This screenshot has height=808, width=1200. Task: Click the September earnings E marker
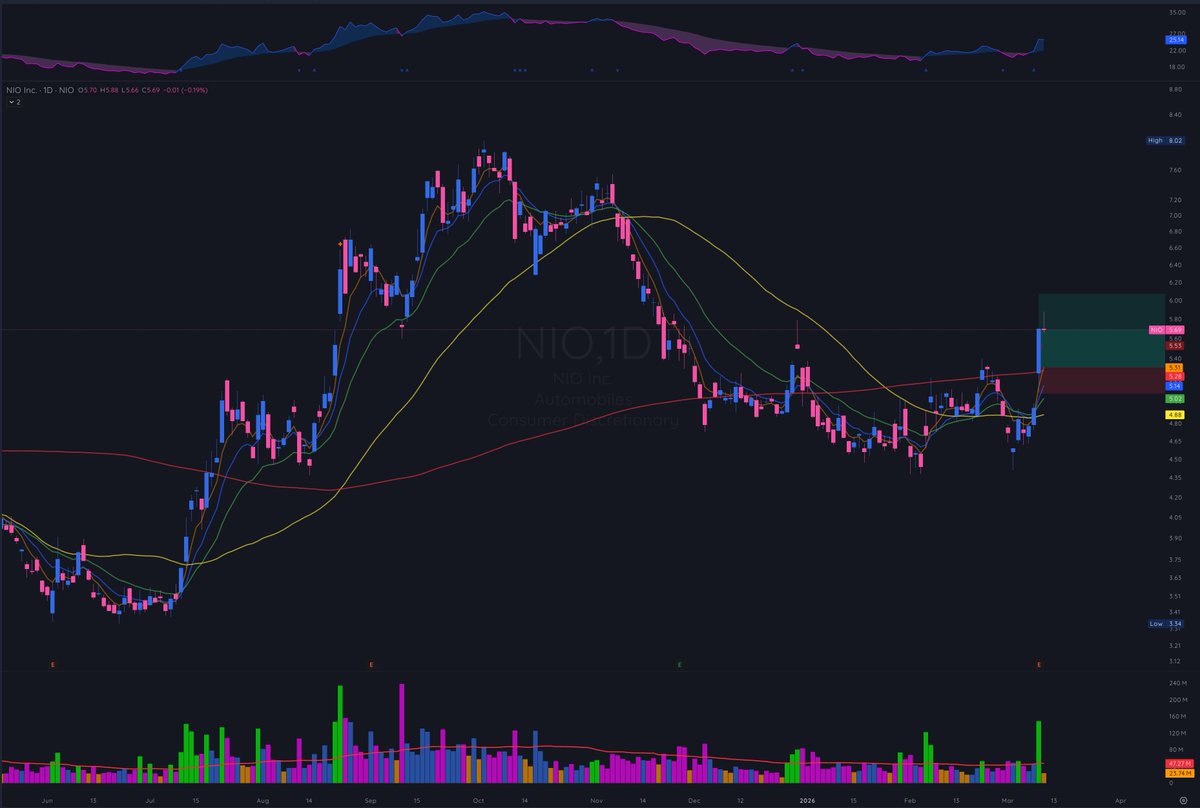(371, 664)
